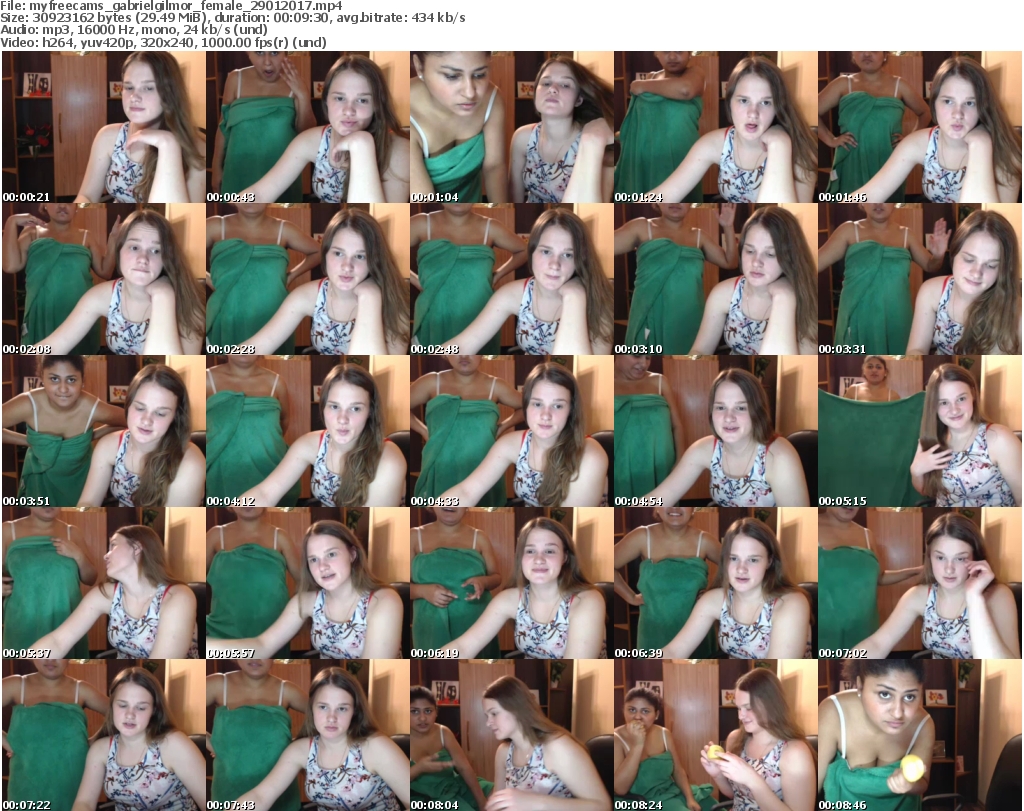Click the frame at 00:04:54

pos(716,431)
